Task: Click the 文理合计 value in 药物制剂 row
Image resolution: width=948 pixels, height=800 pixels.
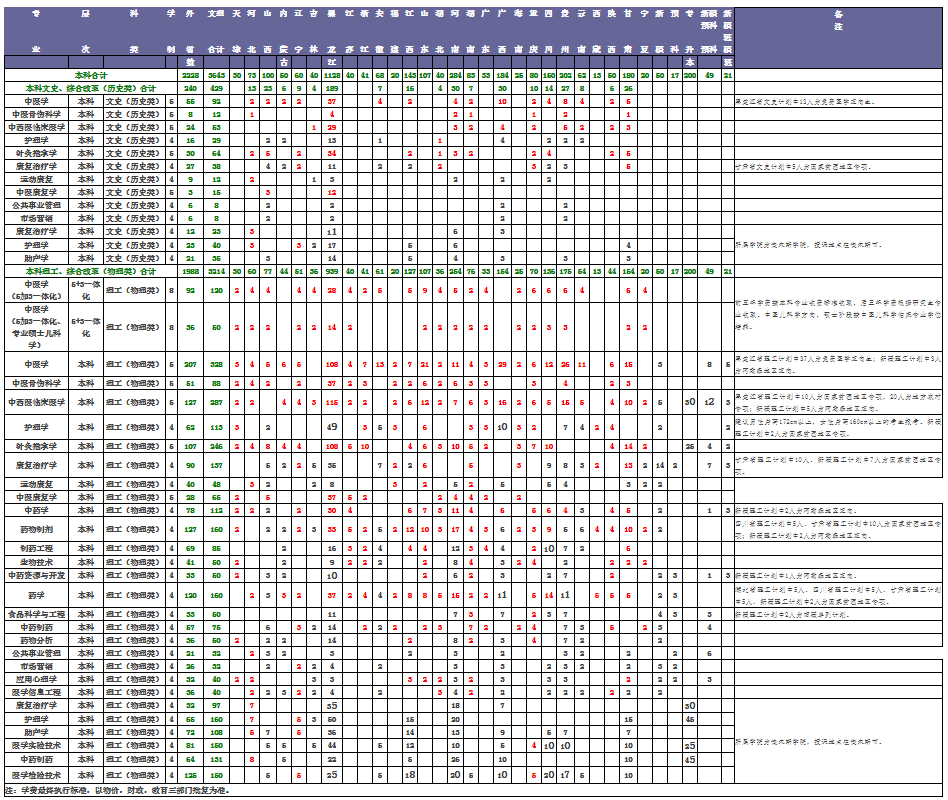Action: click(216, 529)
